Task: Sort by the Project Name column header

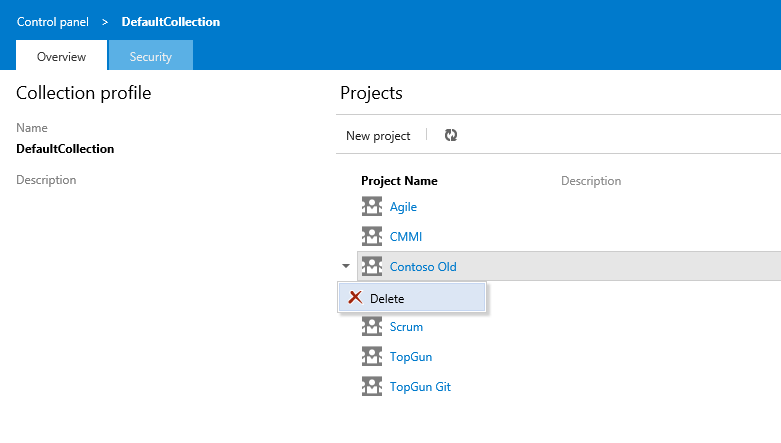Action: (399, 181)
